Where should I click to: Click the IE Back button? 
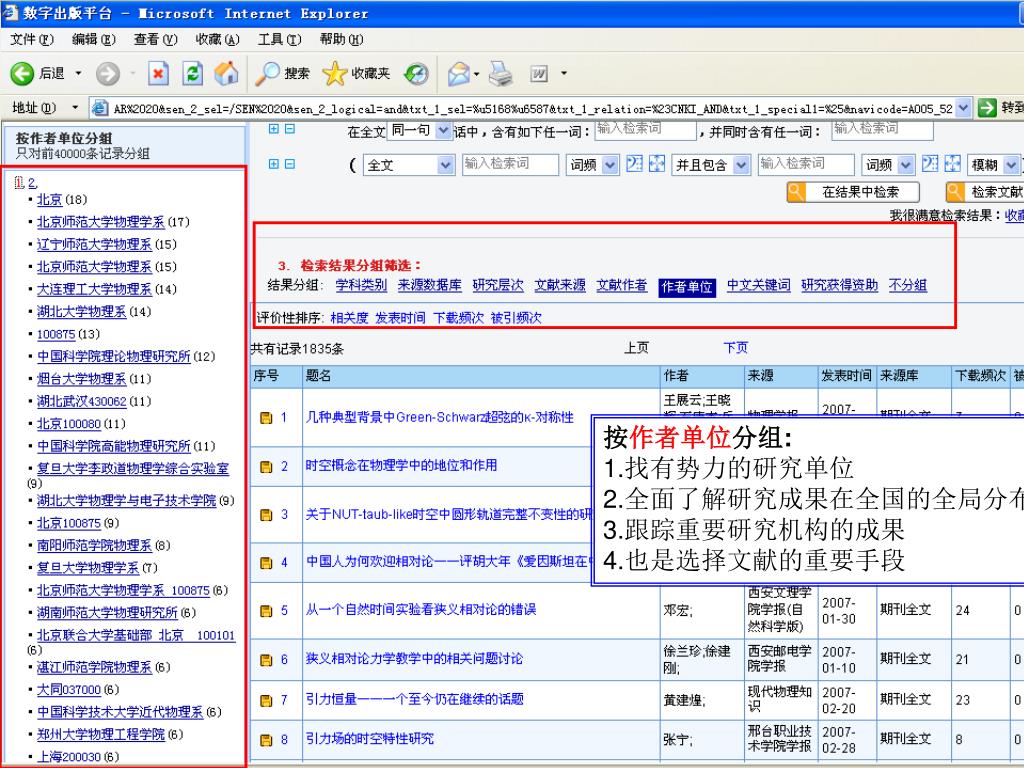click(x=37, y=73)
